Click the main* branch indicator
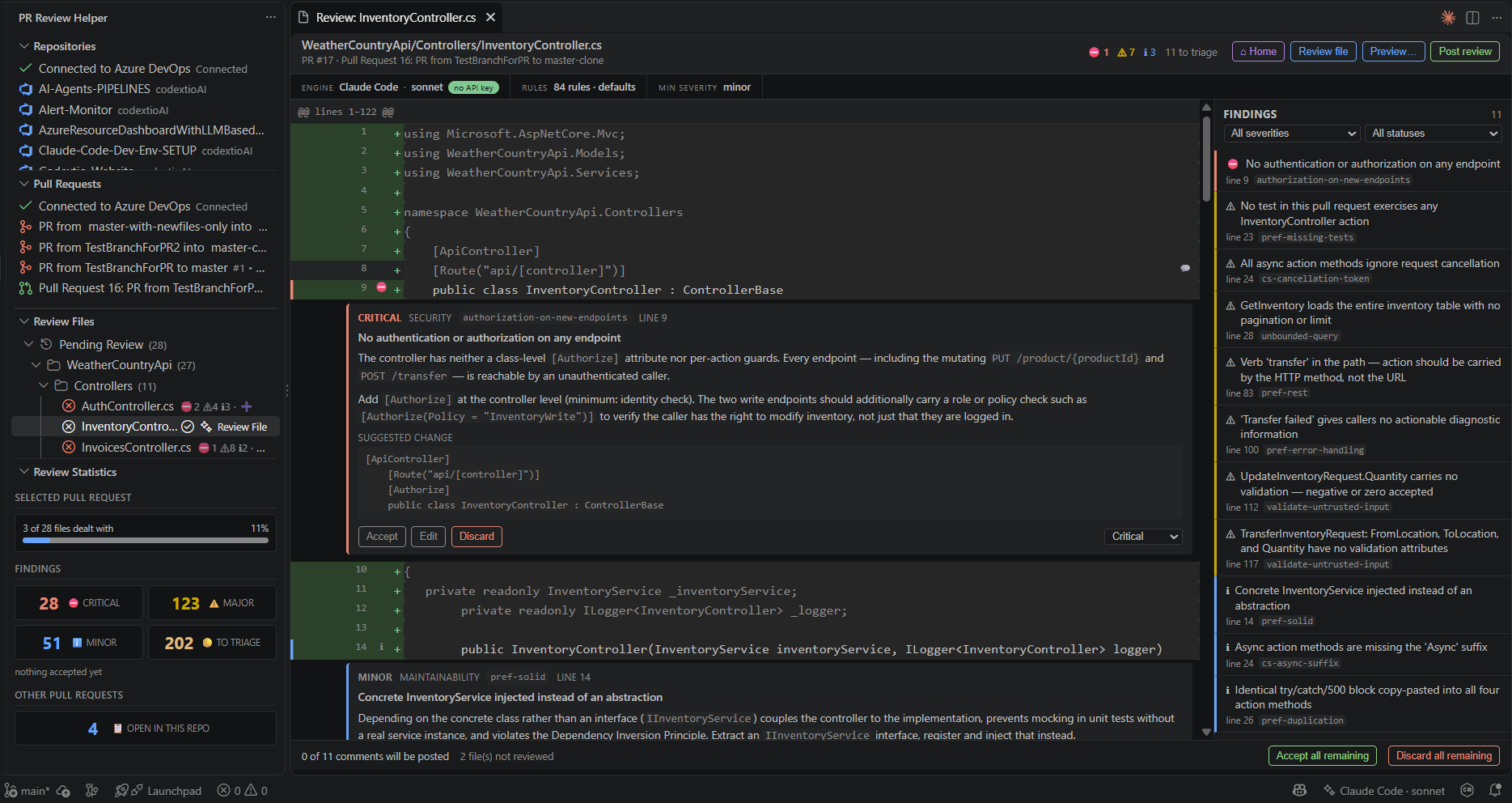 pyautogui.click(x=28, y=791)
